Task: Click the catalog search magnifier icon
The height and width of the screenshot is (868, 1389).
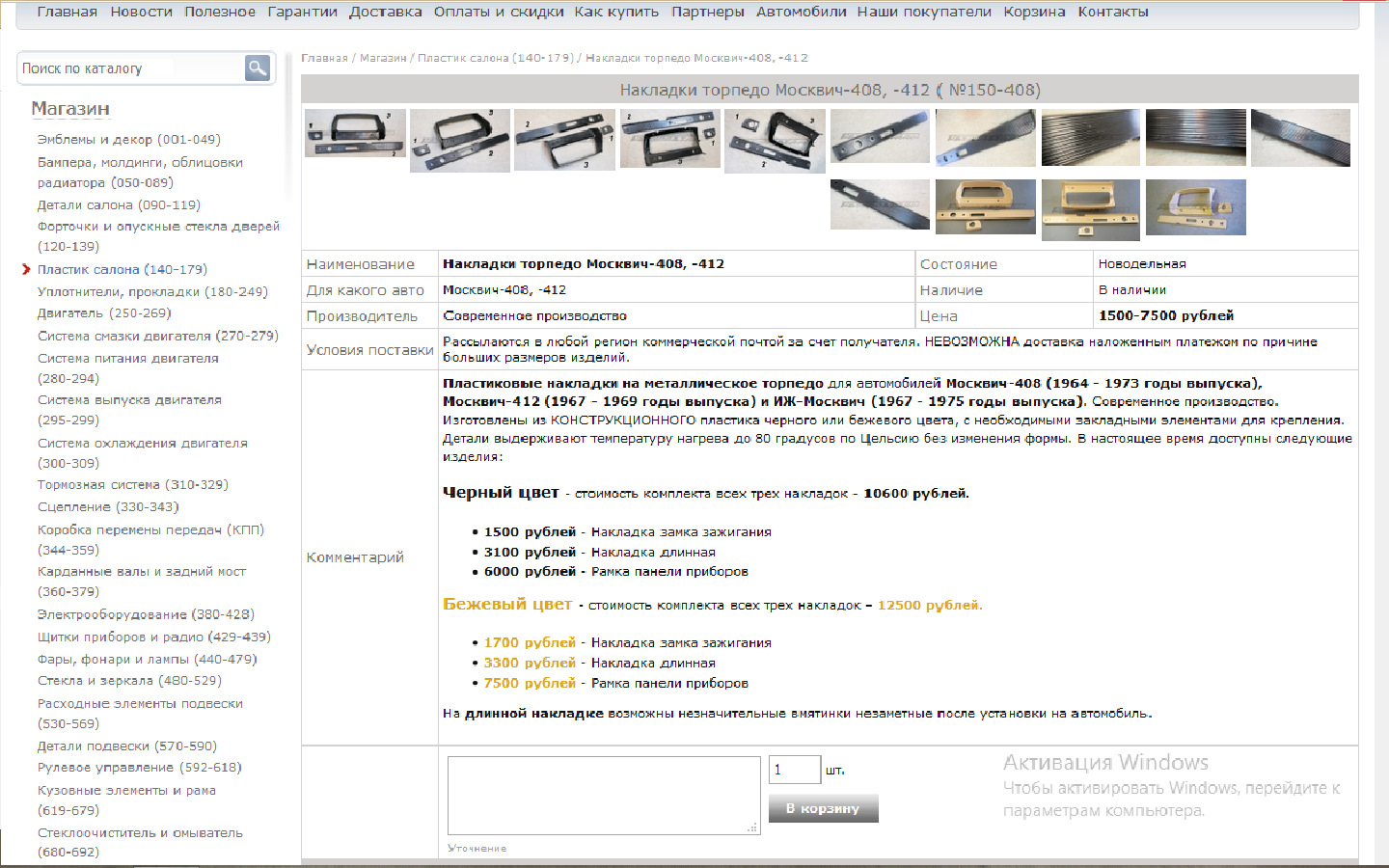Action: (x=258, y=68)
